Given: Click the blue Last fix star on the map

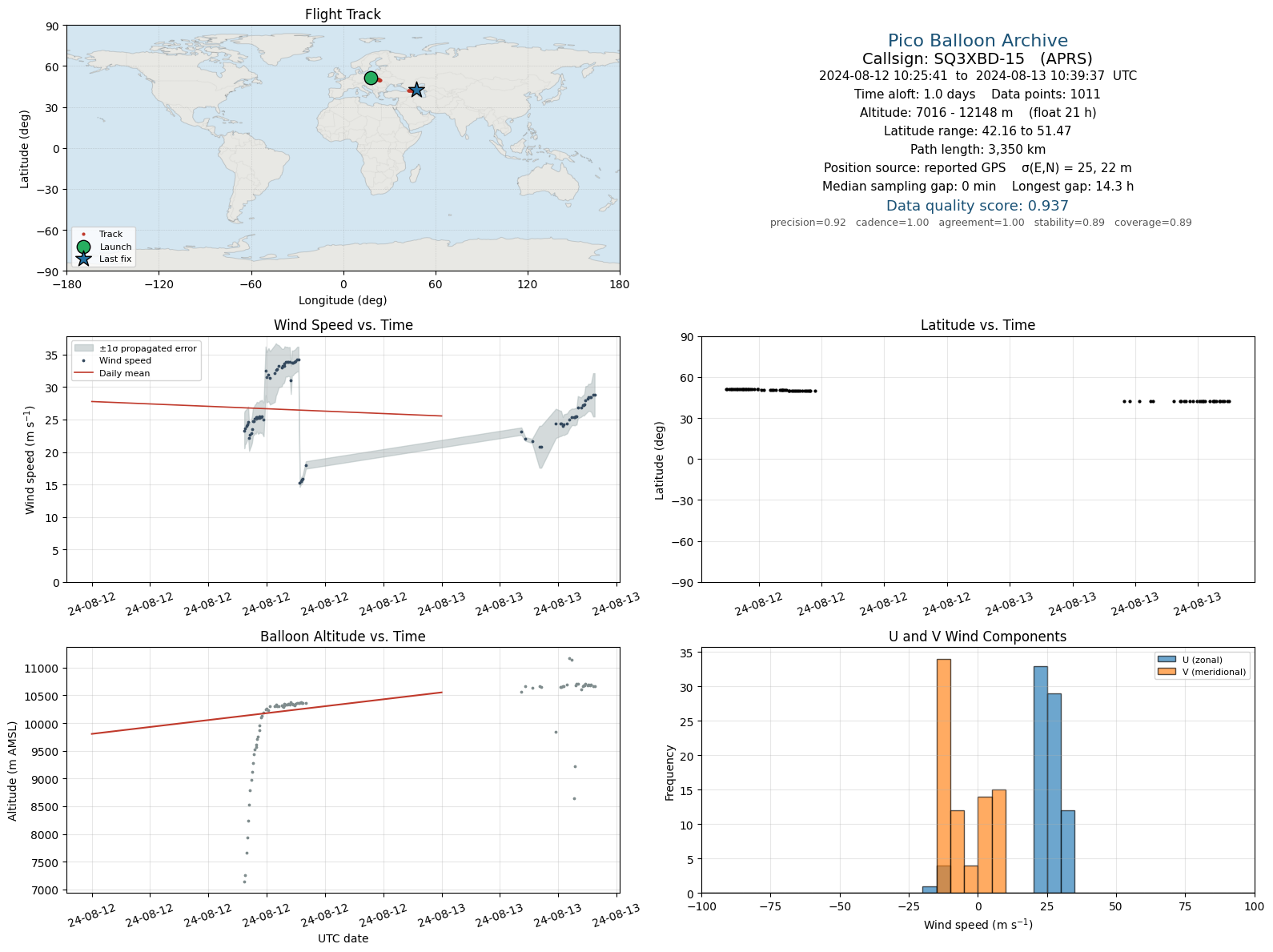Looking at the screenshot, I should [x=416, y=90].
